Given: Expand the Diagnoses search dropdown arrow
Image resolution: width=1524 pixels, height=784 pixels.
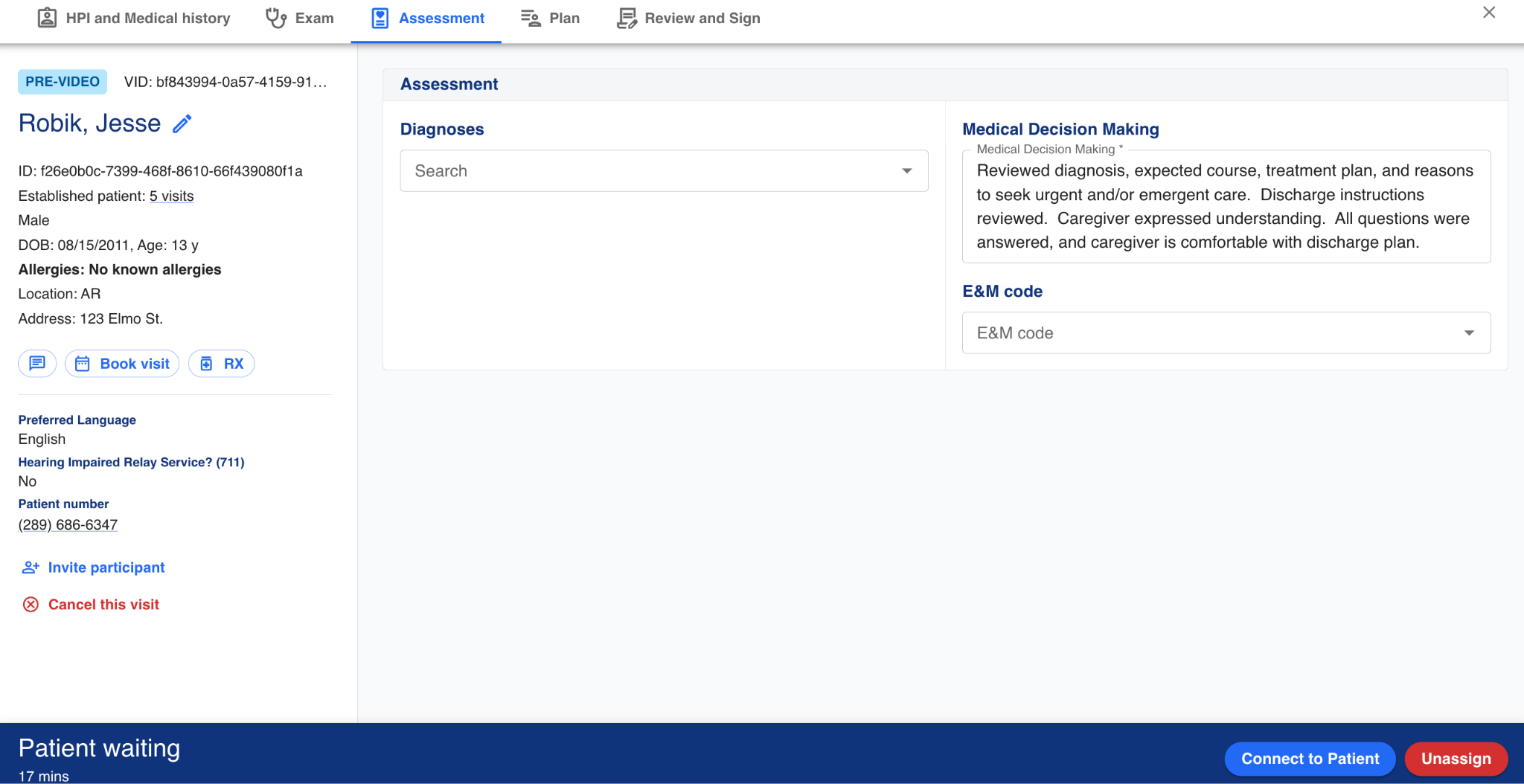Looking at the screenshot, I should [906, 171].
